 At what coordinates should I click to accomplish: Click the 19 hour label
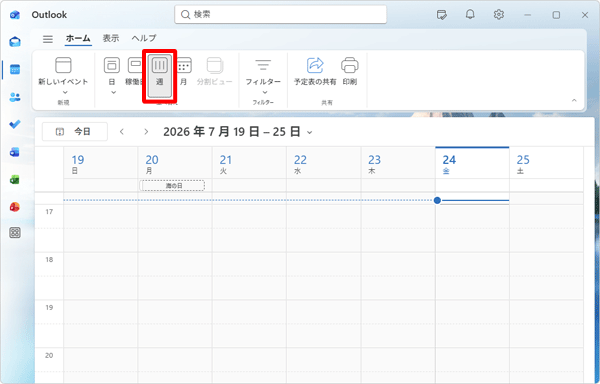(49, 308)
